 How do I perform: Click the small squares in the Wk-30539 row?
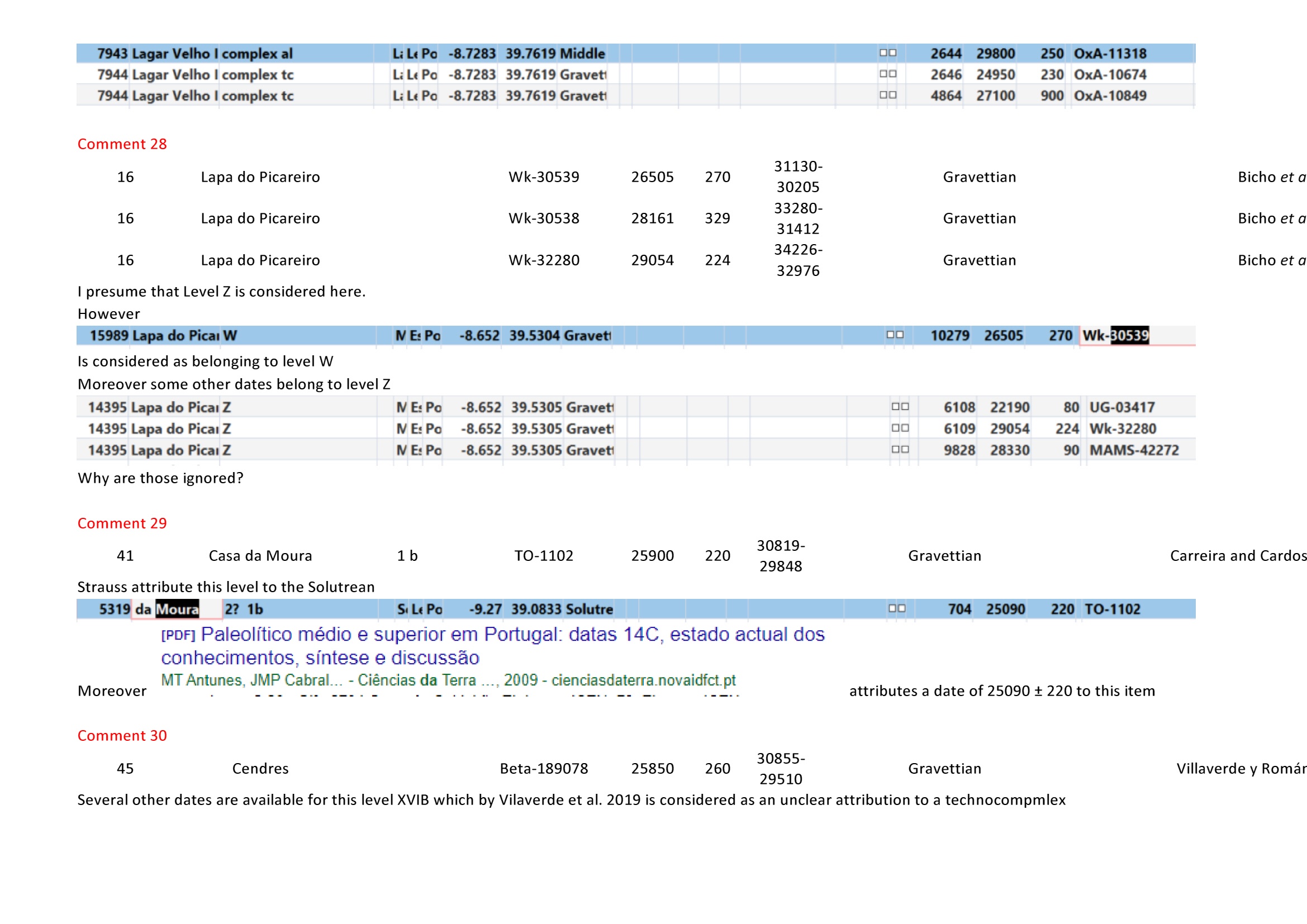click(x=894, y=335)
